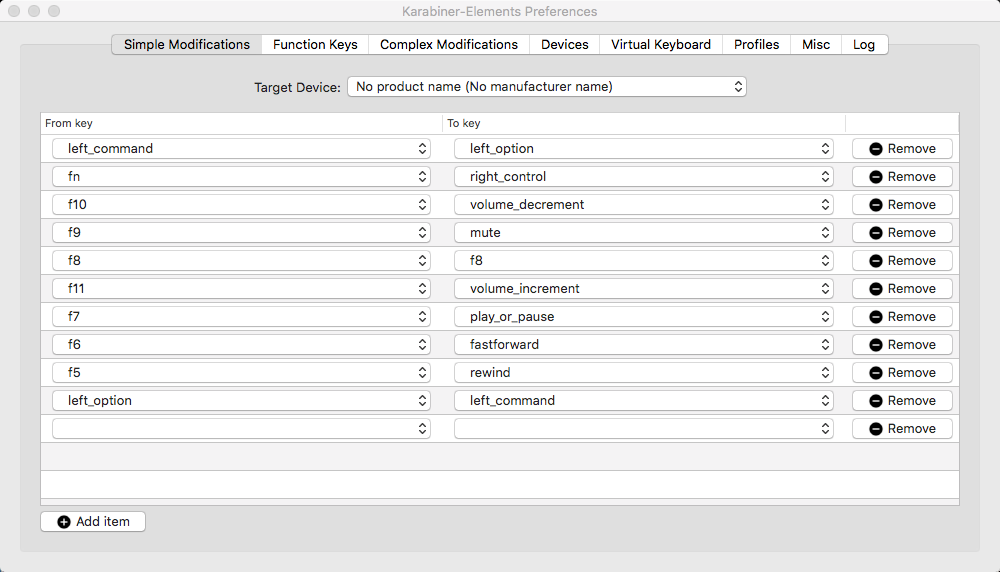Open the Target Device dropdown
The image size is (1000, 572).
547,87
